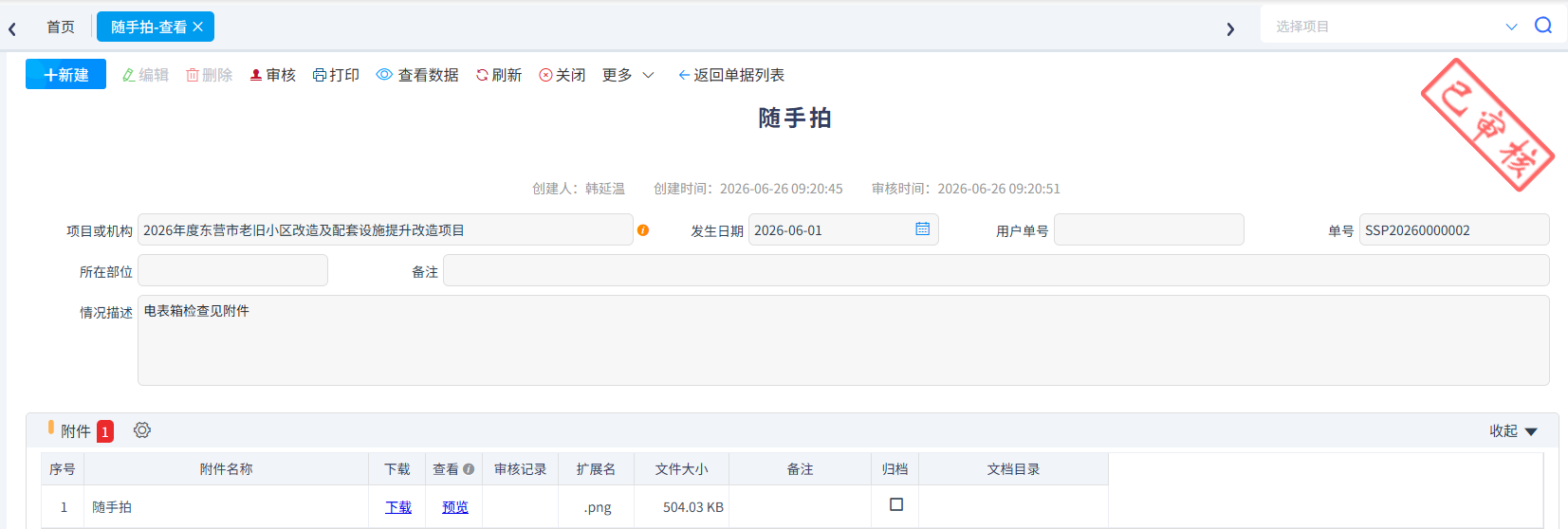Click the 查看数据 eye icon button
The image size is (1568, 529).
(417, 75)
